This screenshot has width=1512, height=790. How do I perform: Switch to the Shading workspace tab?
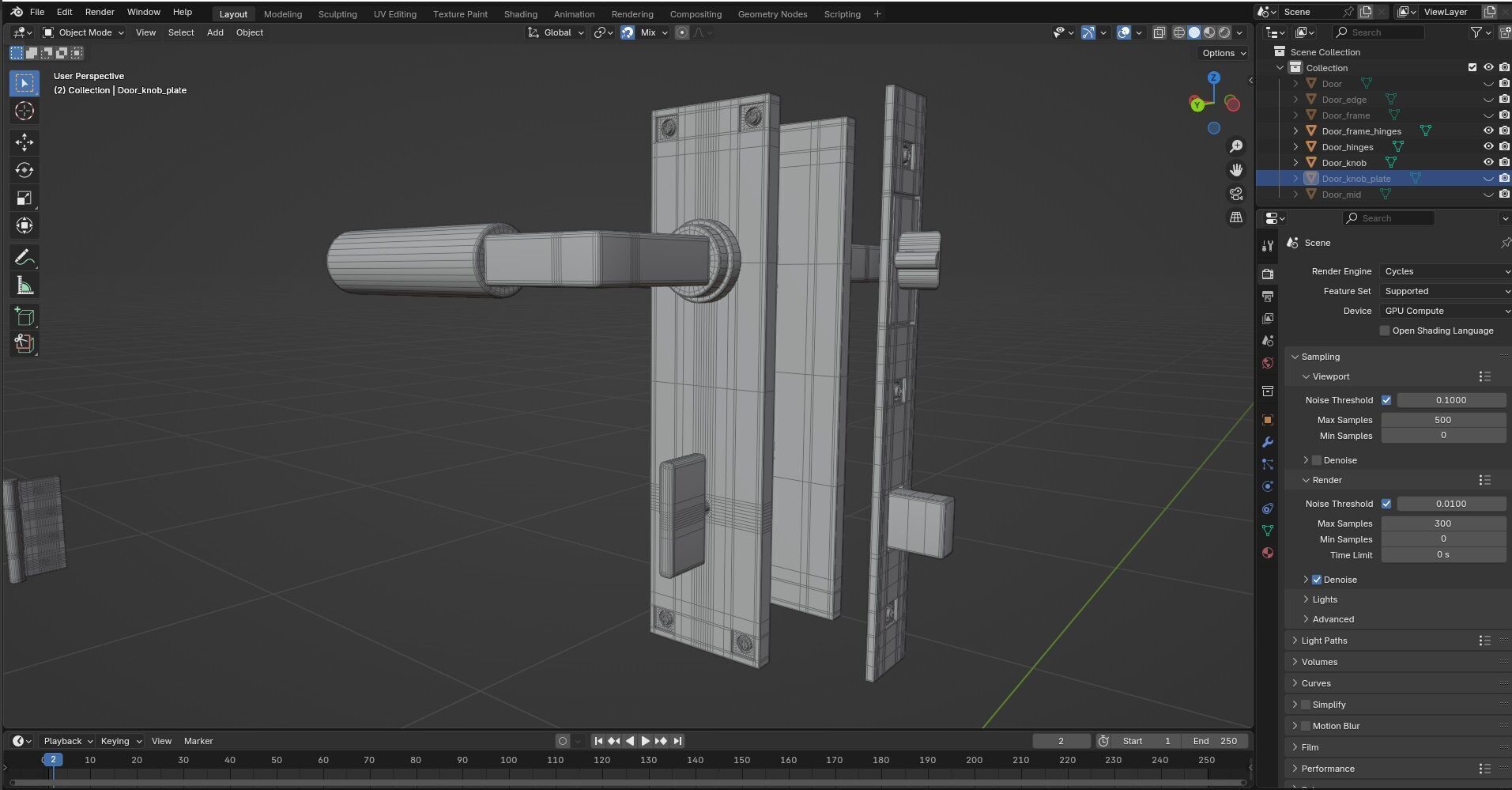pyautogui.click(x=521, y=14)
